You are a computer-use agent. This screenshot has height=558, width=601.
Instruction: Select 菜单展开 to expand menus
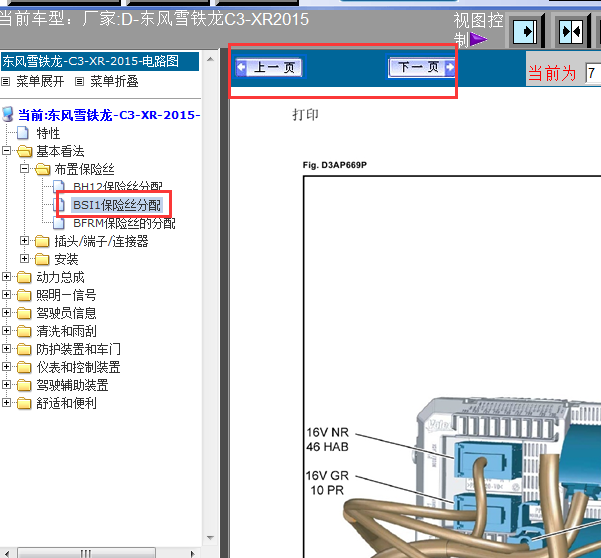click(x=40, y=81)
